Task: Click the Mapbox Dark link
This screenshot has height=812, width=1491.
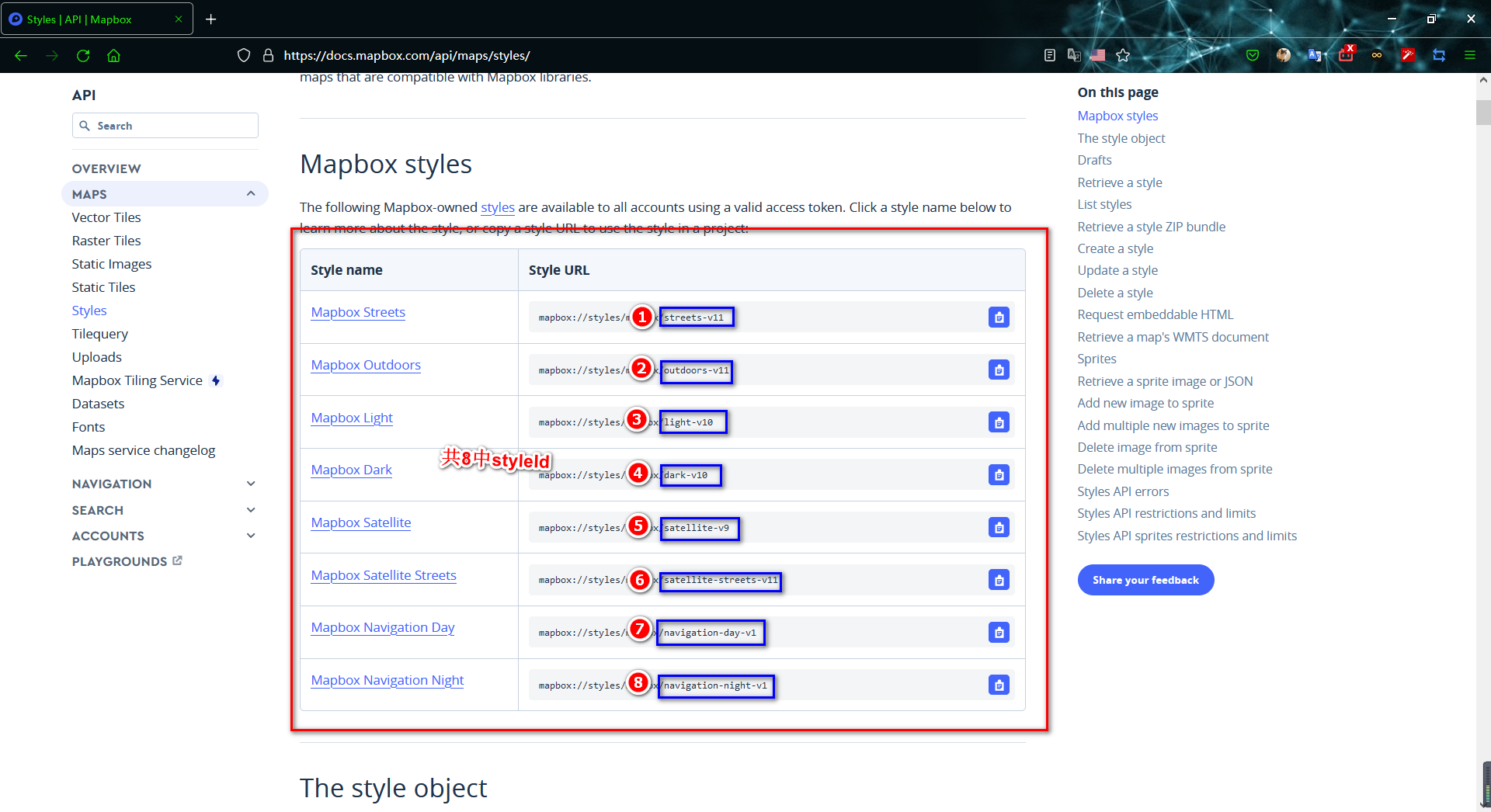Action: [x=351, y=470]
